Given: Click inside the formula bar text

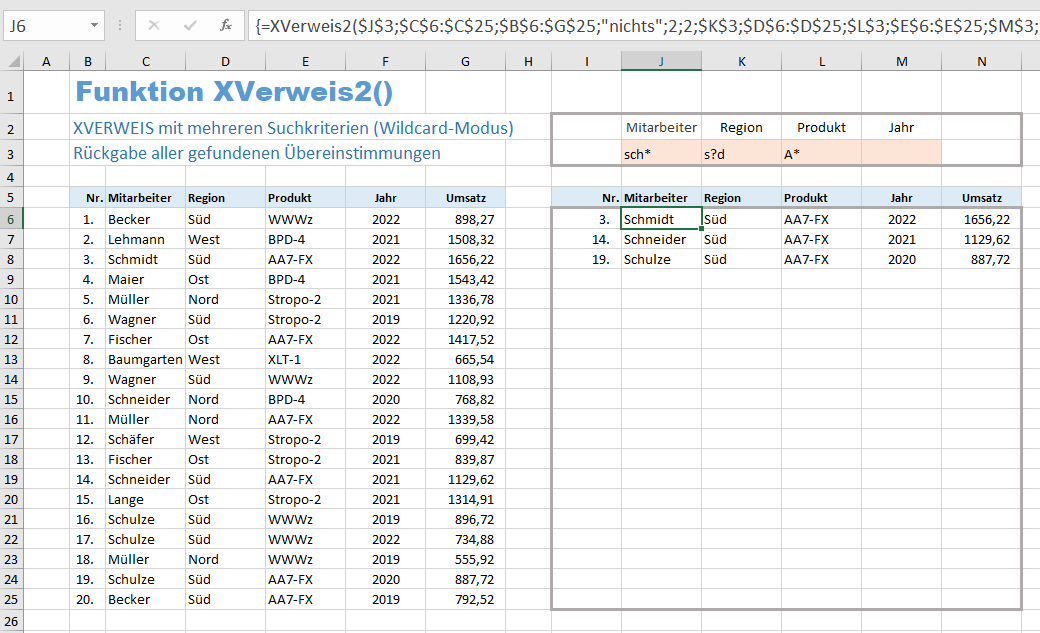Looking at the screenshot, I should [643, 26].
